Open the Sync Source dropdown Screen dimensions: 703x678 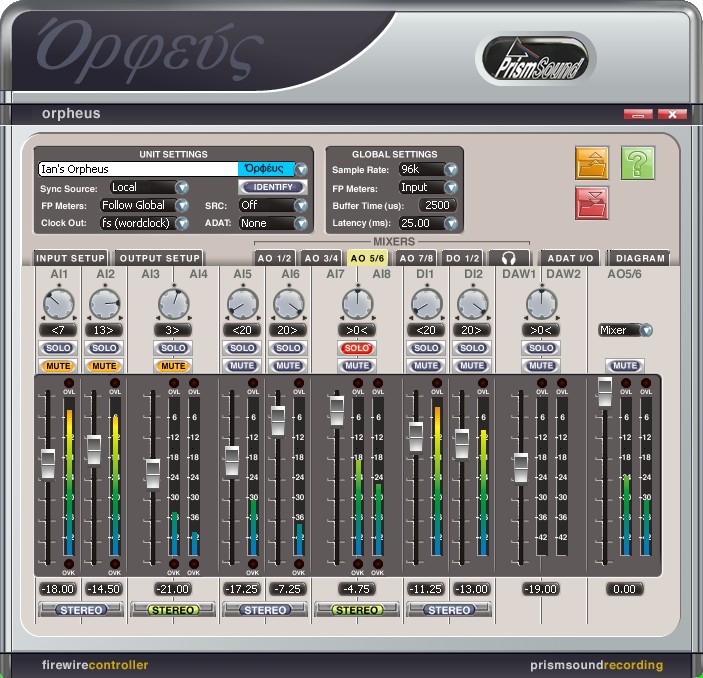182,187
